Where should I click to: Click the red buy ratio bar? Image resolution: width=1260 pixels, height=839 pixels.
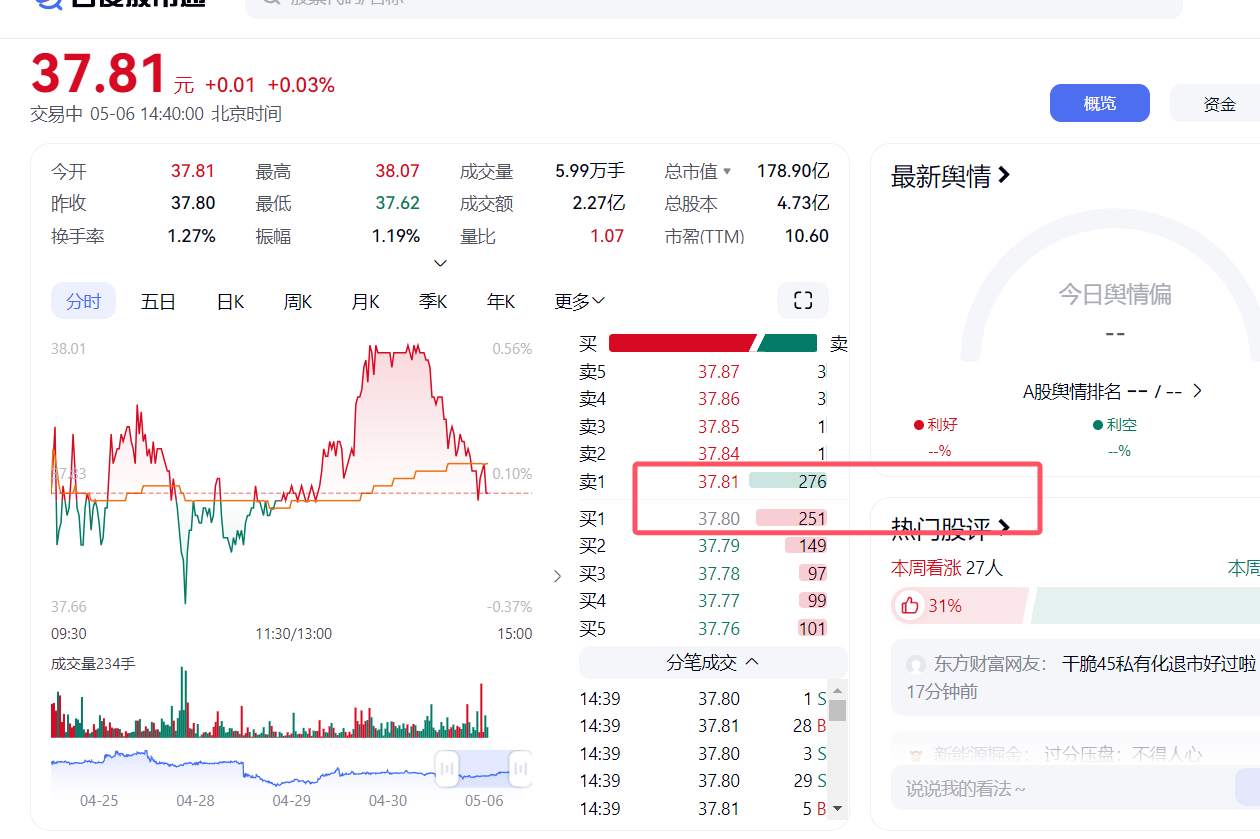[x=682, y=343]
